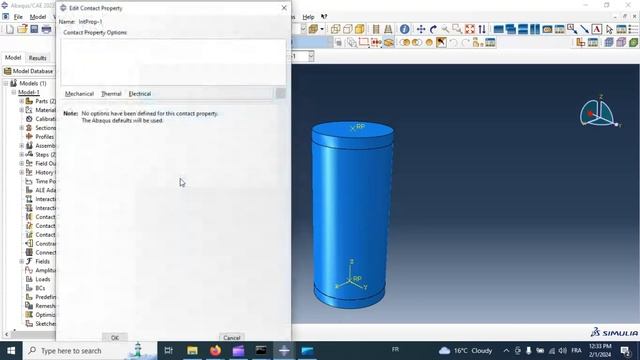Open the Model menu
The height and width of the screenshot is (360, 640).
point(38,17)
